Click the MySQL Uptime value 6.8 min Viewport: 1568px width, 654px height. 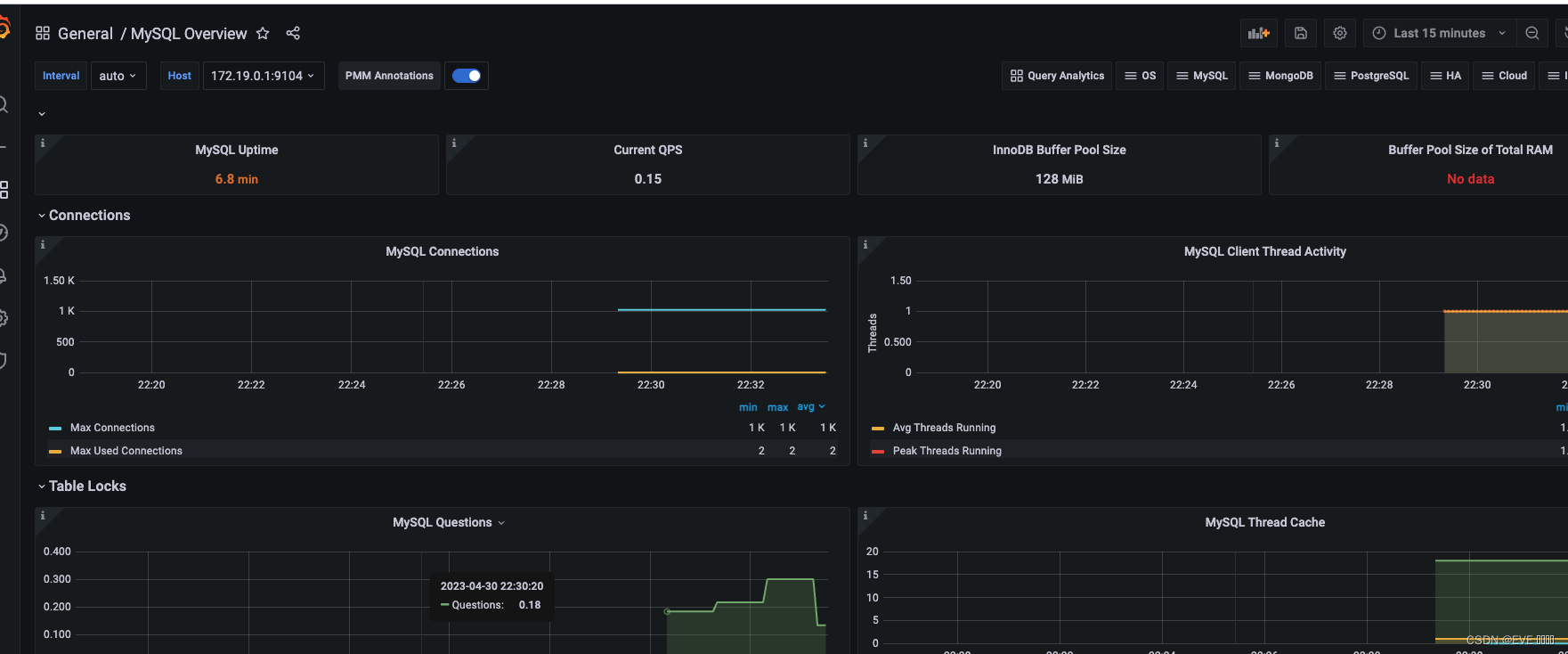(237, 179)
